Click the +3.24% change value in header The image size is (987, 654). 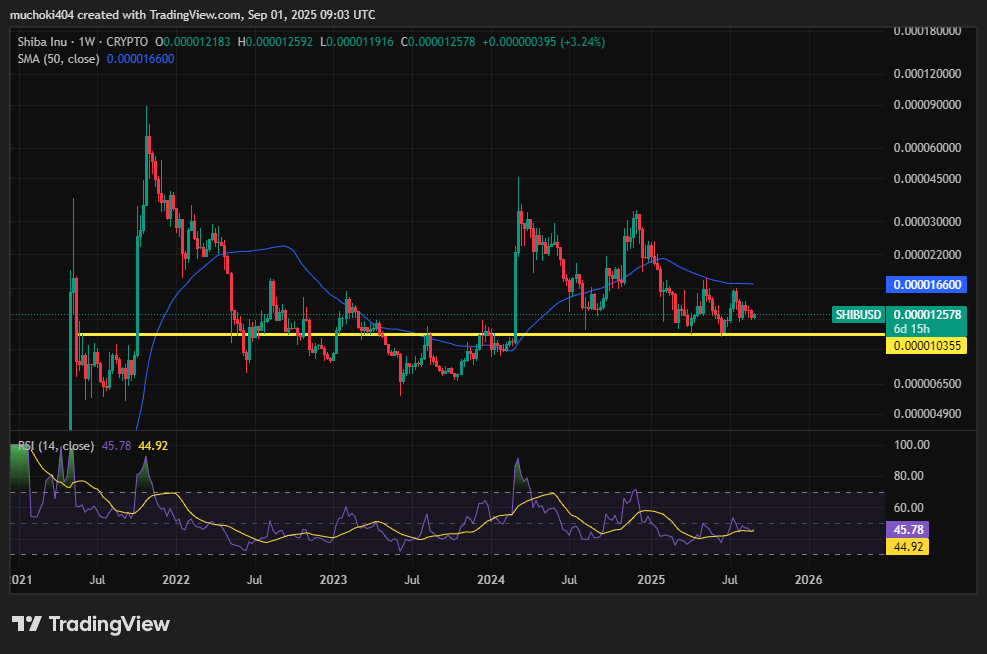(584, 42)
